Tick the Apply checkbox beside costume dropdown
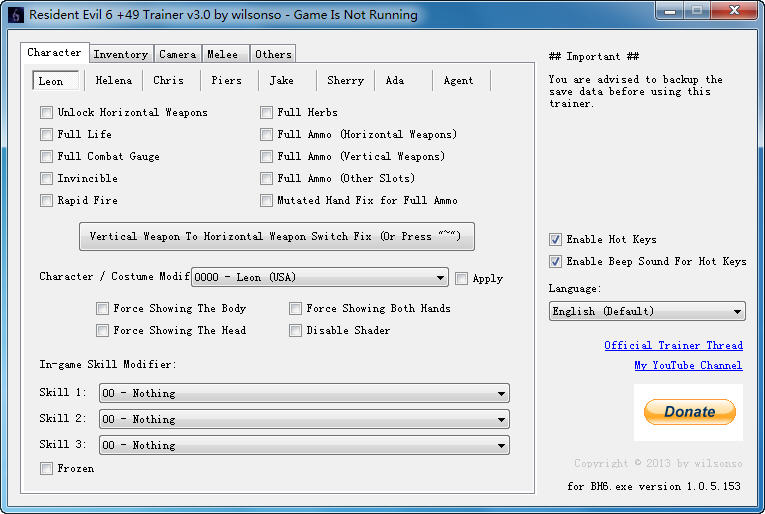Image resolution: width=765 pixels, height=514 pixels. 461,278
